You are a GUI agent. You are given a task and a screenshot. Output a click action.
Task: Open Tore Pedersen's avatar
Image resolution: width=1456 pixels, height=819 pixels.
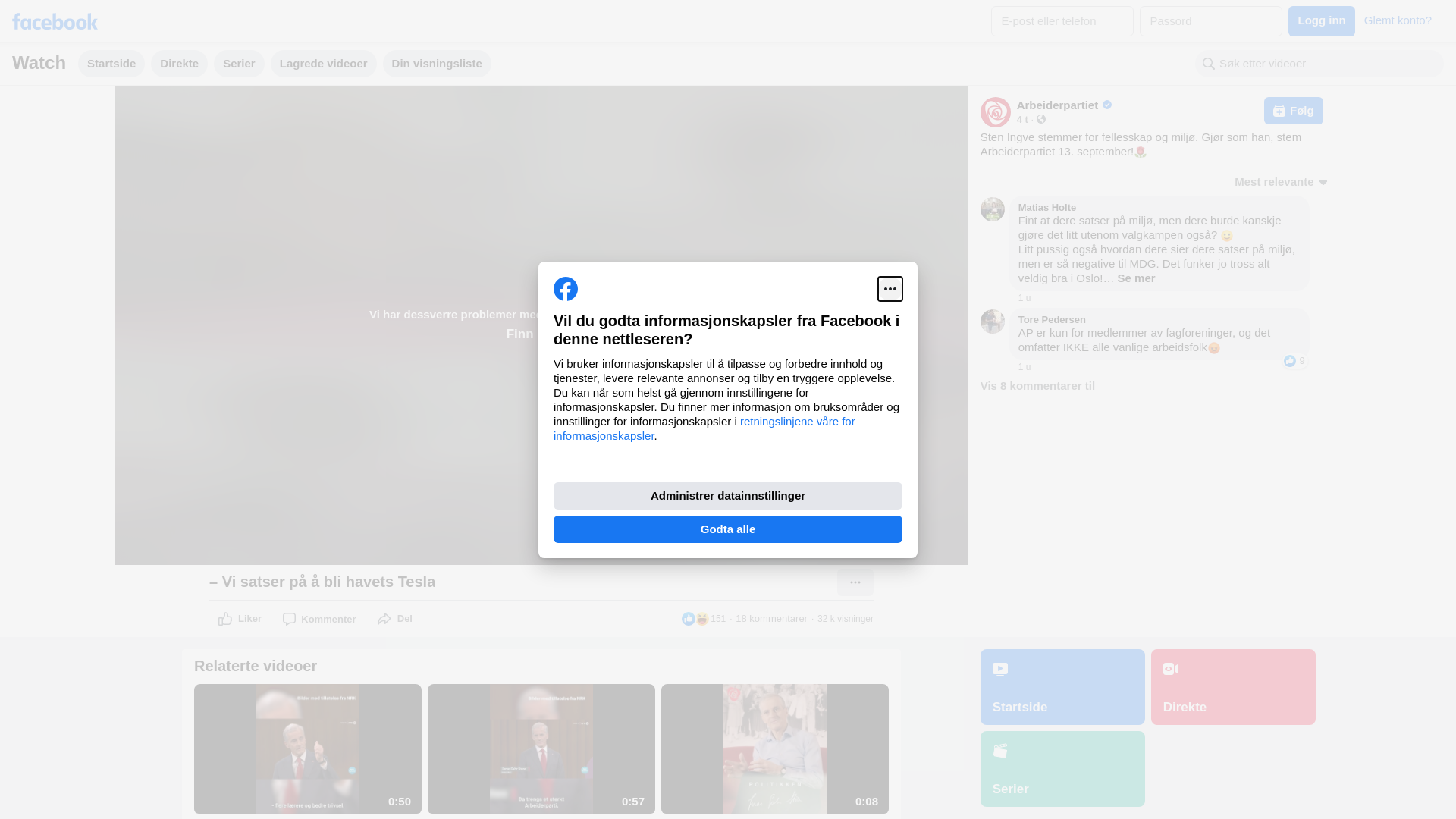pos(993,322)
